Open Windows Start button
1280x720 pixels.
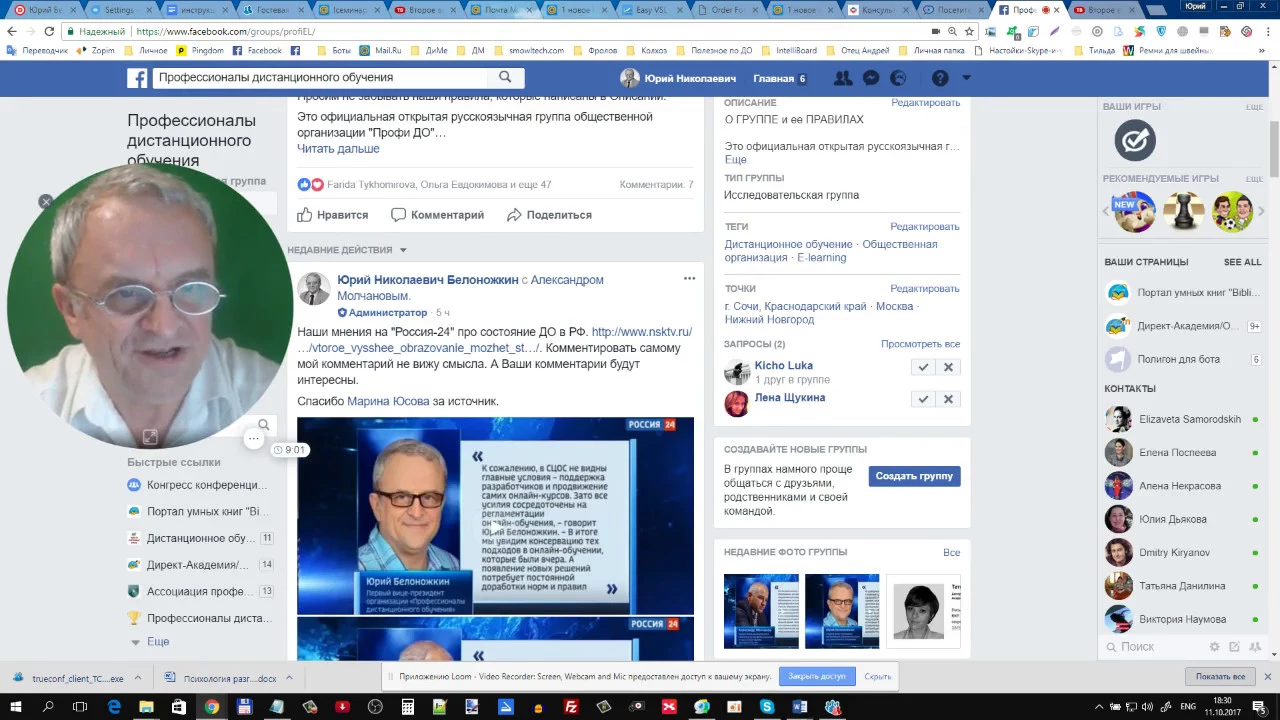(x=16, y=707)
